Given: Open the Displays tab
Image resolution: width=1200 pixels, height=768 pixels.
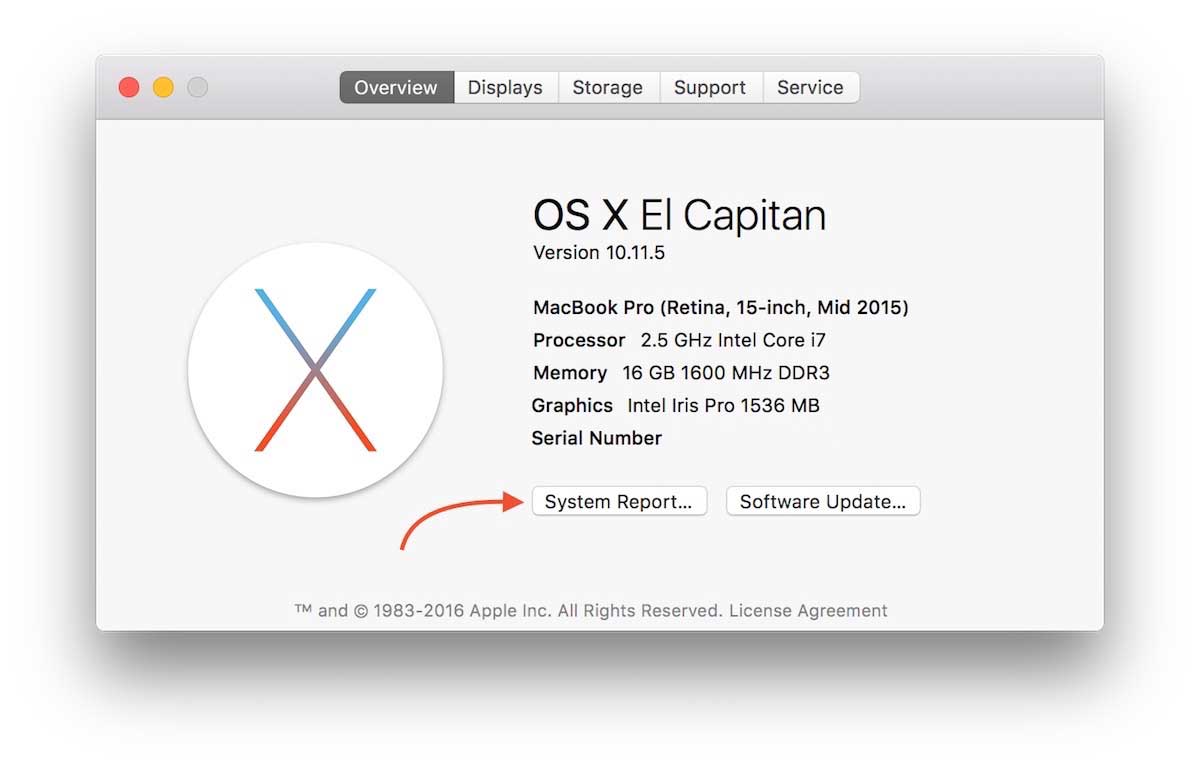Looking at the screenshot, I should coord(505,87).
